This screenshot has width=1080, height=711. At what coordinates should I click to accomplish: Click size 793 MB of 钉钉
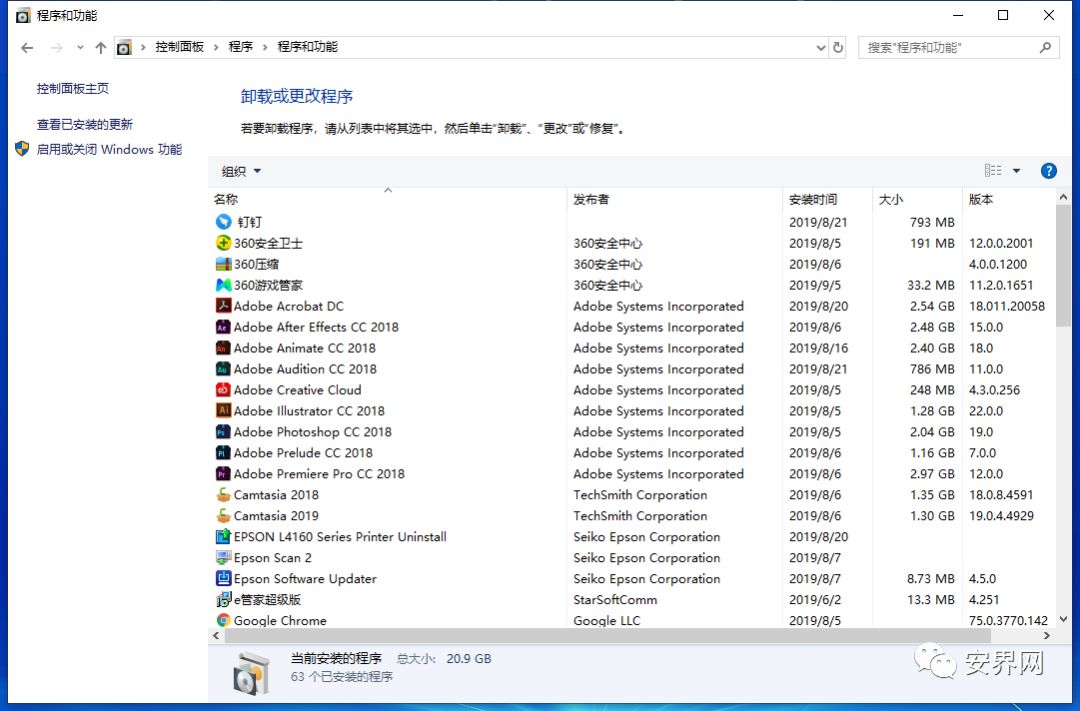point(932,222)
